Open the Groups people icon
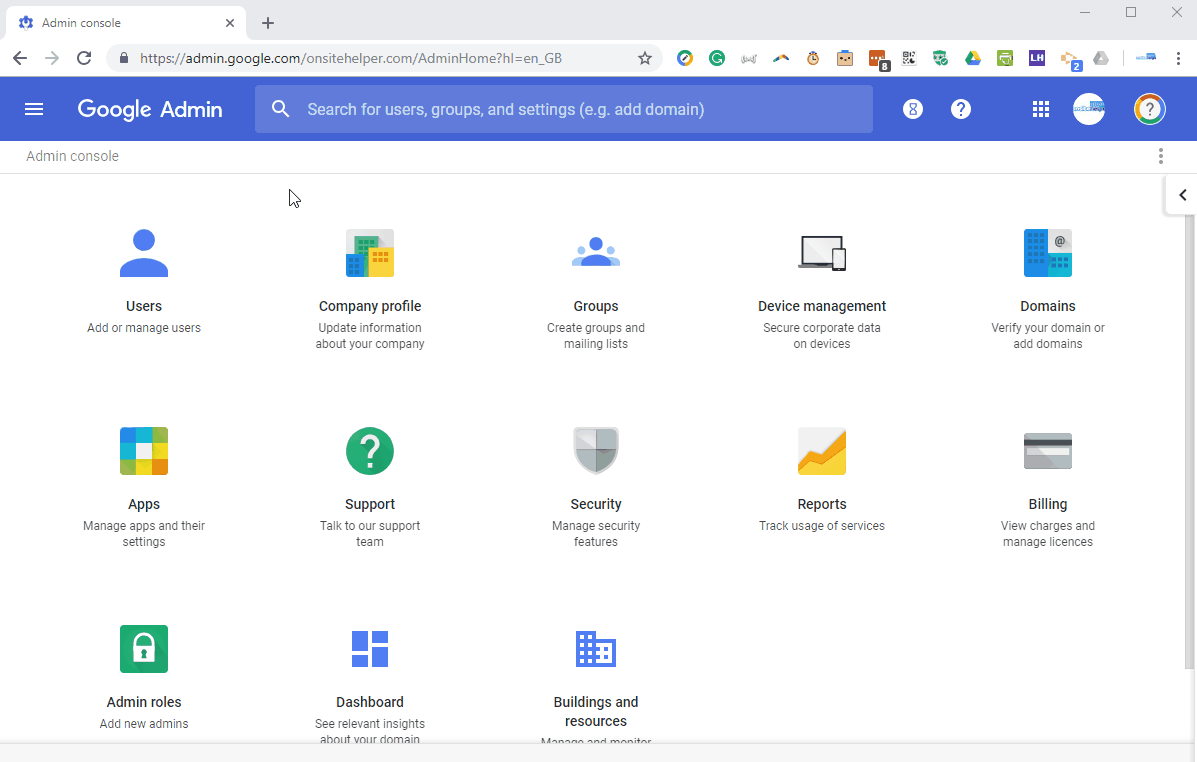The image size is (1197, 762). click(595, 253)
